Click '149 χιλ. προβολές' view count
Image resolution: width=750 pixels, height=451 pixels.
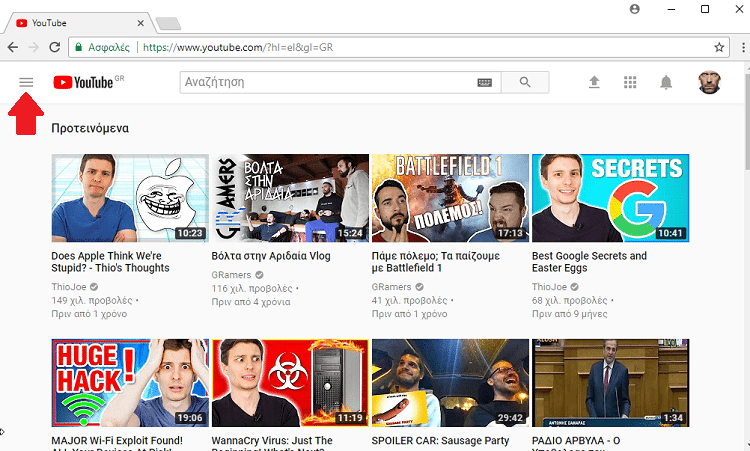[x=92, y=300]
